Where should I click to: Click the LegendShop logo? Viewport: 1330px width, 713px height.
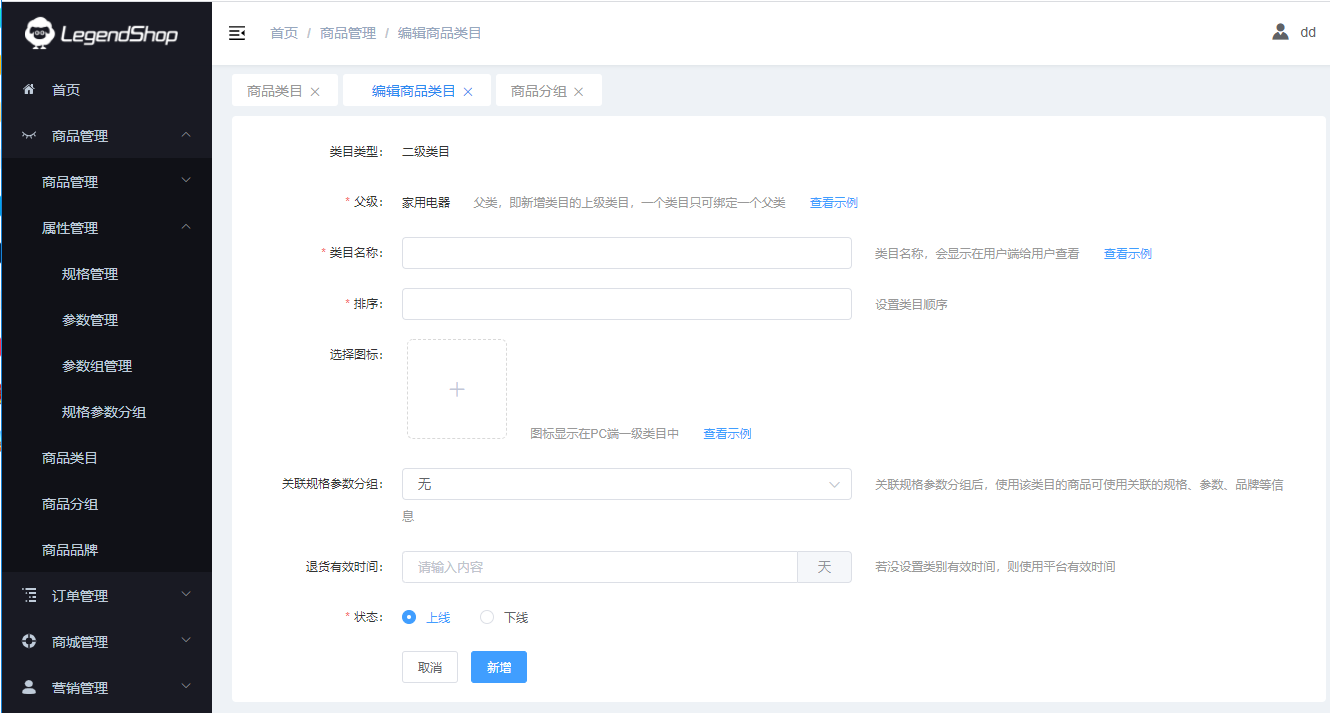click(x=102, y=34)
